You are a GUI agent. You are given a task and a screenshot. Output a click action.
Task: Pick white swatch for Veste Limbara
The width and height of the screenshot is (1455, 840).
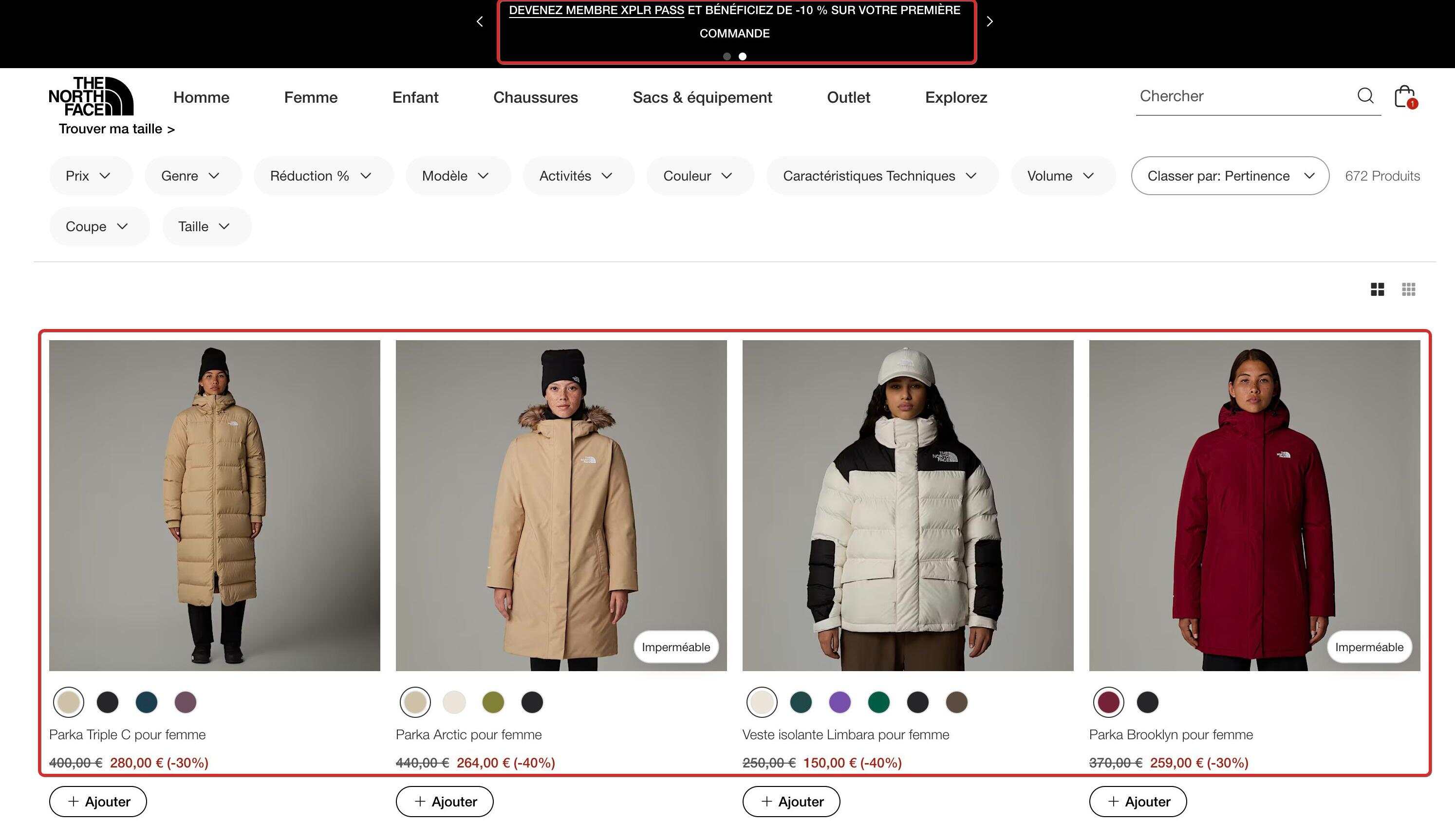tap(762, 702)
